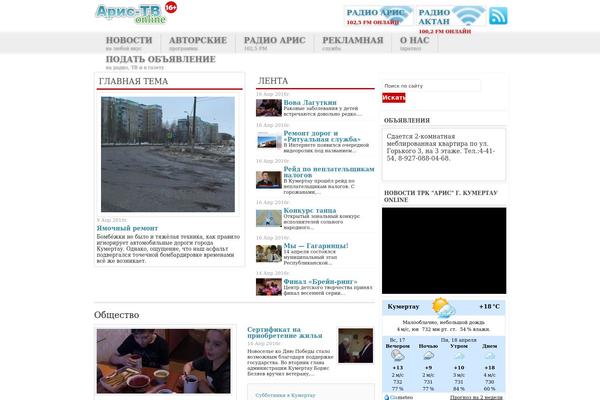Click the Днем forecast weather icon
The width and height of the screenshot is (600, 400).
pyautogui.click(x=489, y=356)
